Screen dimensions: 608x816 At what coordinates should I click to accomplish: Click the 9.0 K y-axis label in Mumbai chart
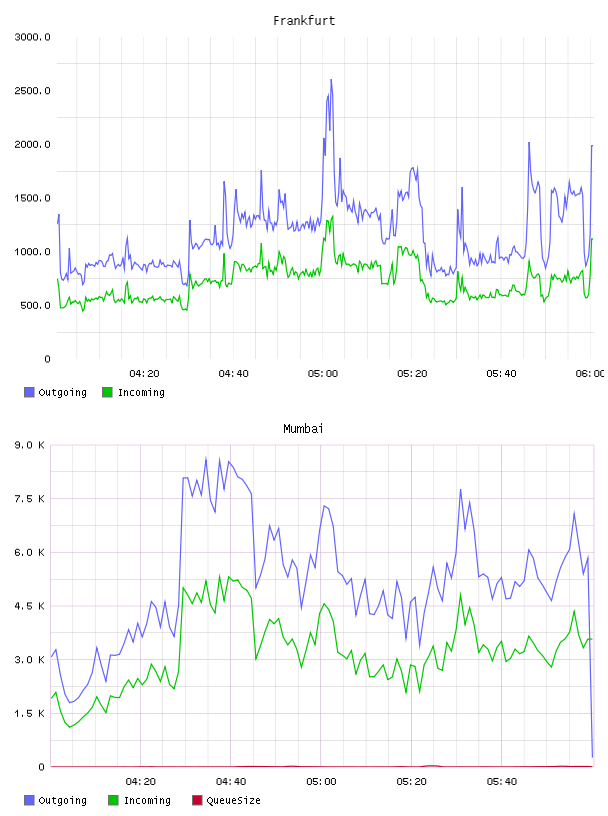(30, 445)
